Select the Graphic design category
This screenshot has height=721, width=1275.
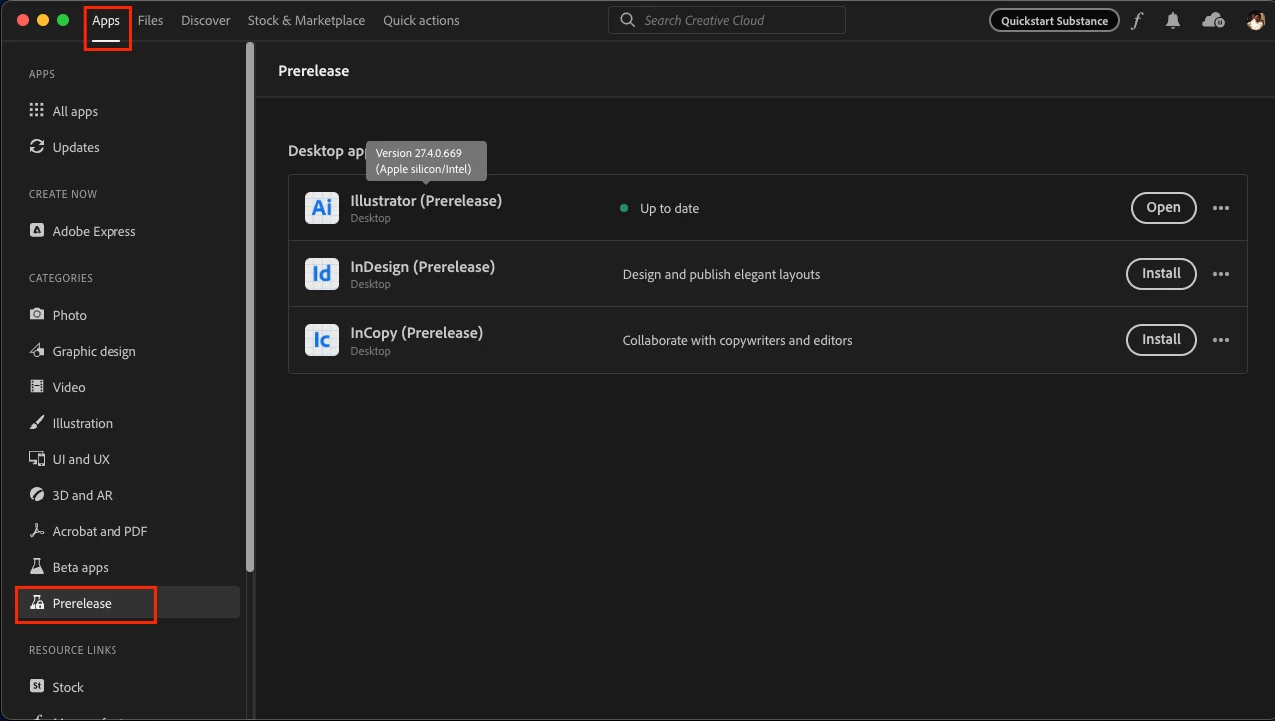[x=94, y=352]
